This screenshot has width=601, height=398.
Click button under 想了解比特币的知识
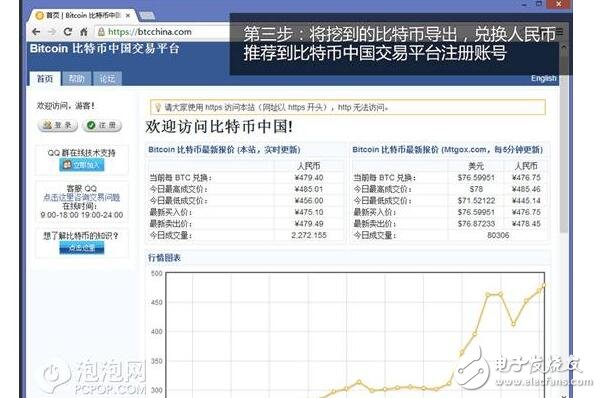[82, 248]
